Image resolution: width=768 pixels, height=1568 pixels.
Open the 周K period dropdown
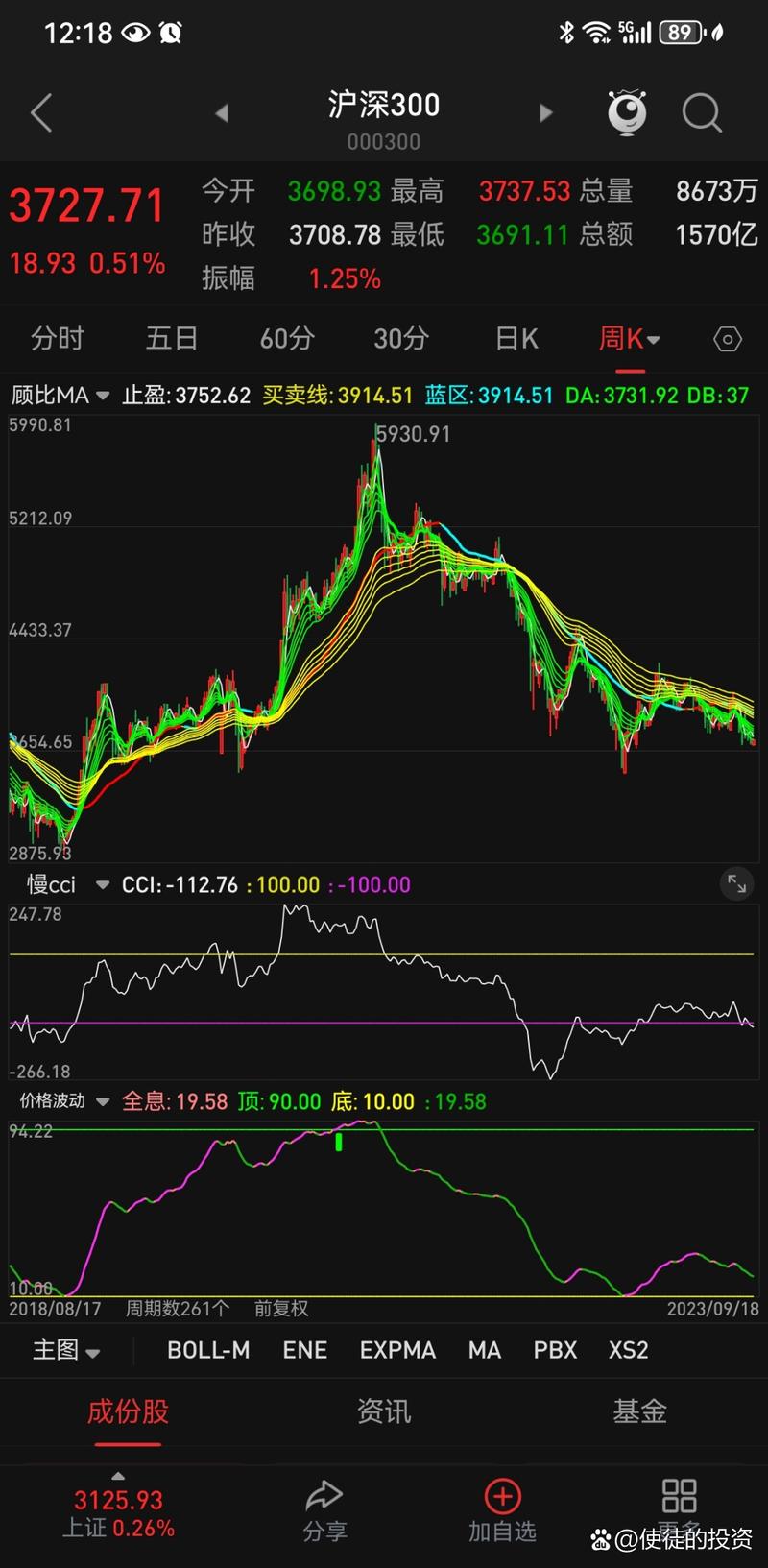(630, 338)
